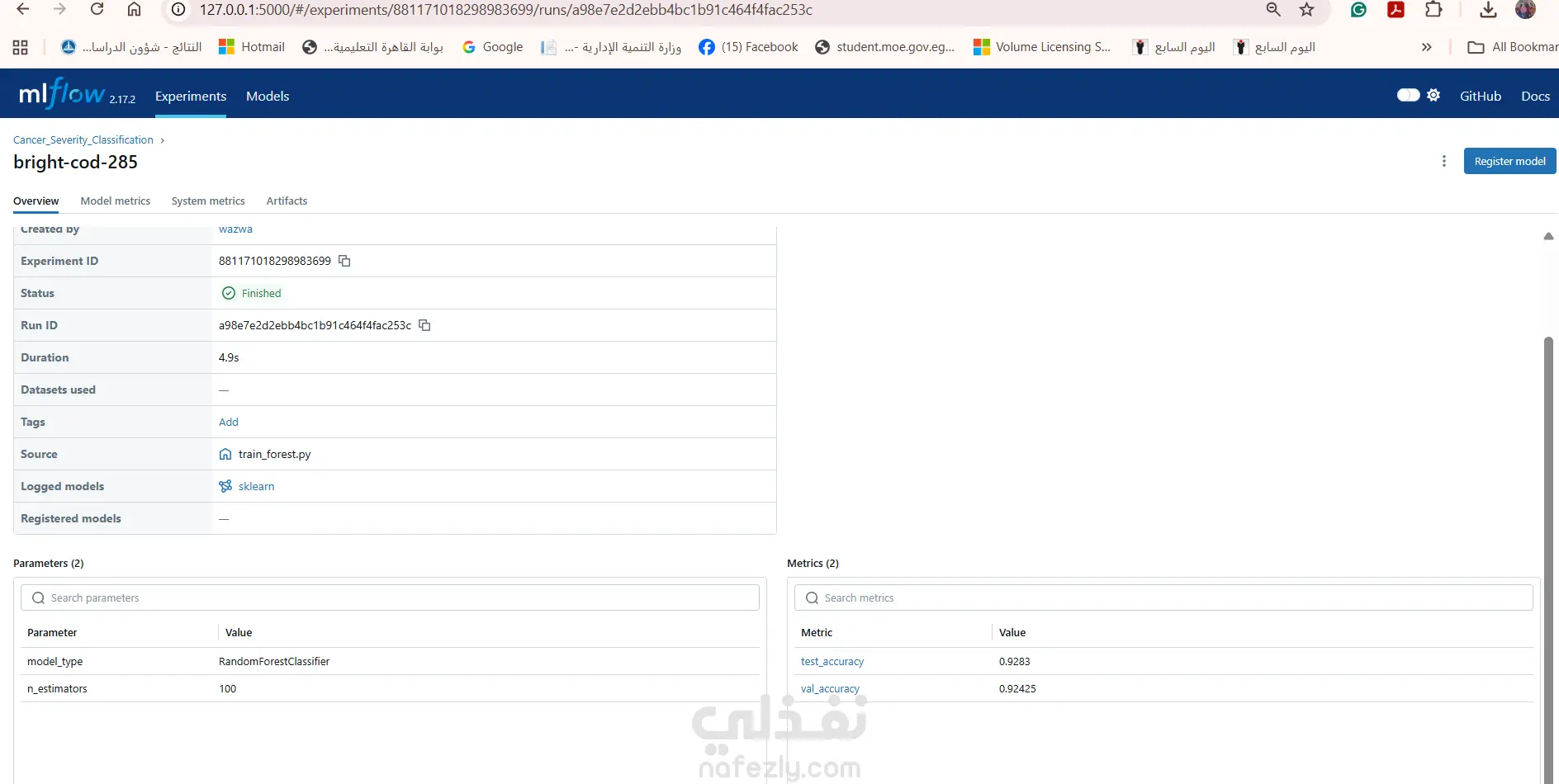Add a tag to the run
Screen dimensions: 1559x784
229,422
